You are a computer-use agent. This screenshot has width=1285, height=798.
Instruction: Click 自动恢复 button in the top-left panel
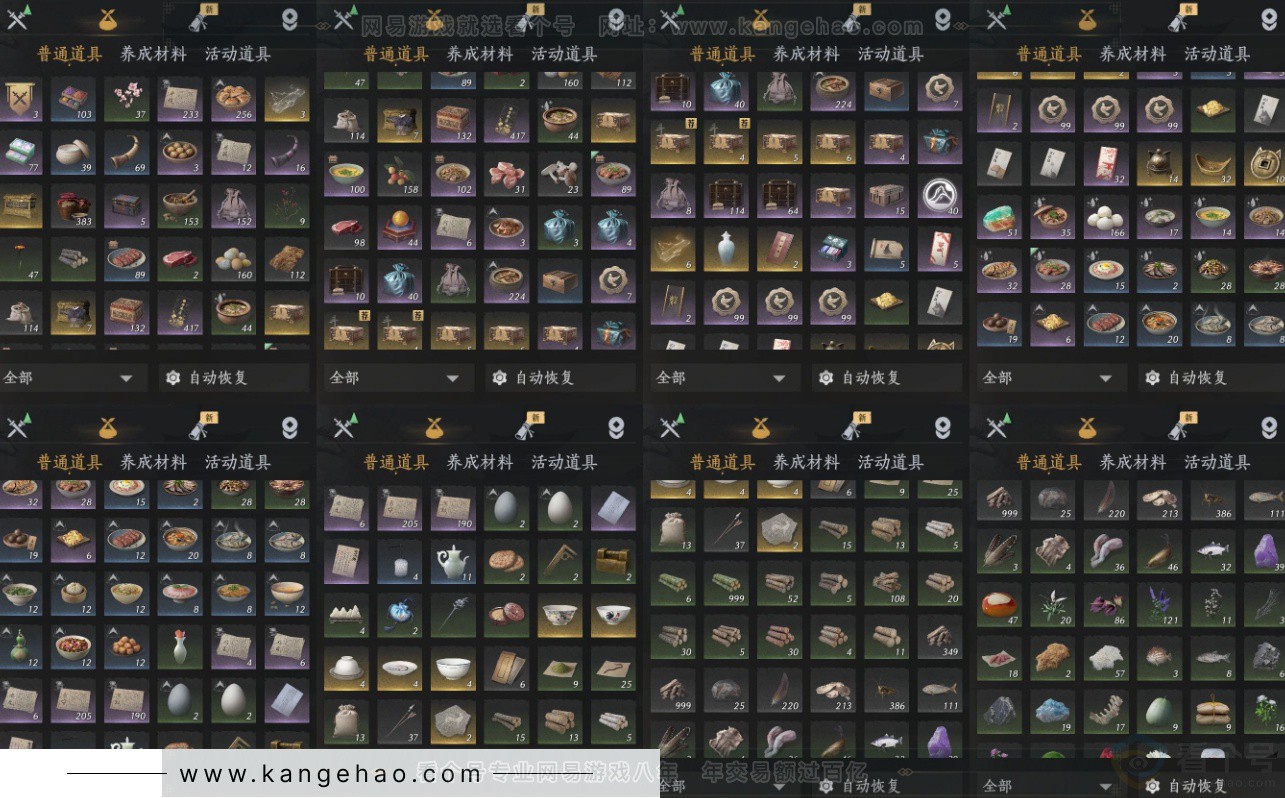206,378
